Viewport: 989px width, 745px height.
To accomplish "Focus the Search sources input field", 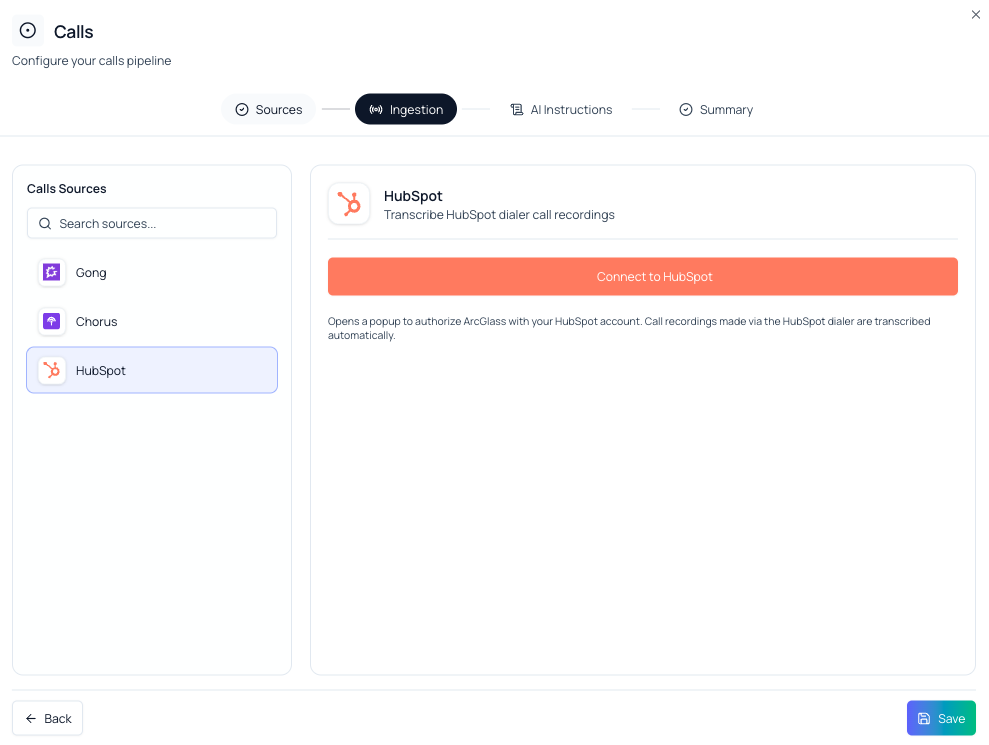I will click(x=152, y=223).
